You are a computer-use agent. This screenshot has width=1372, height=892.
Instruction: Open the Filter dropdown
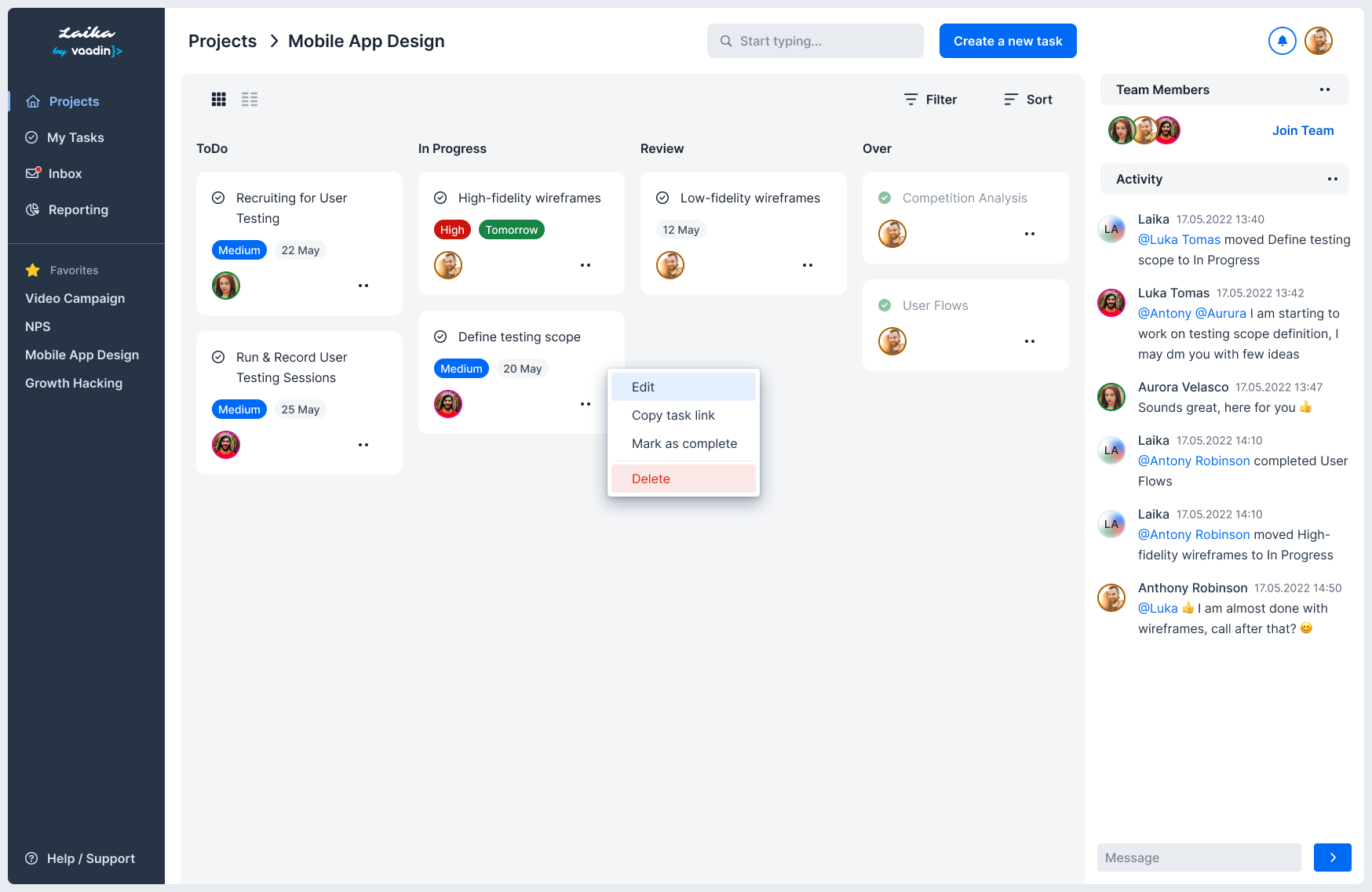point(929,99)
